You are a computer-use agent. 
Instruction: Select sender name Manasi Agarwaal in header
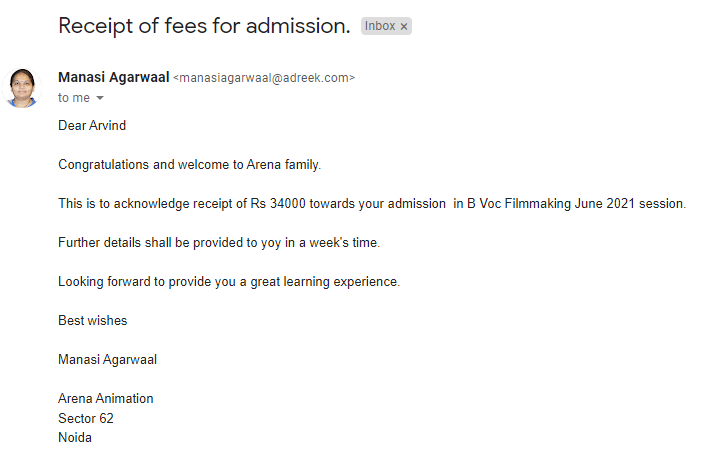click(114, 78)
